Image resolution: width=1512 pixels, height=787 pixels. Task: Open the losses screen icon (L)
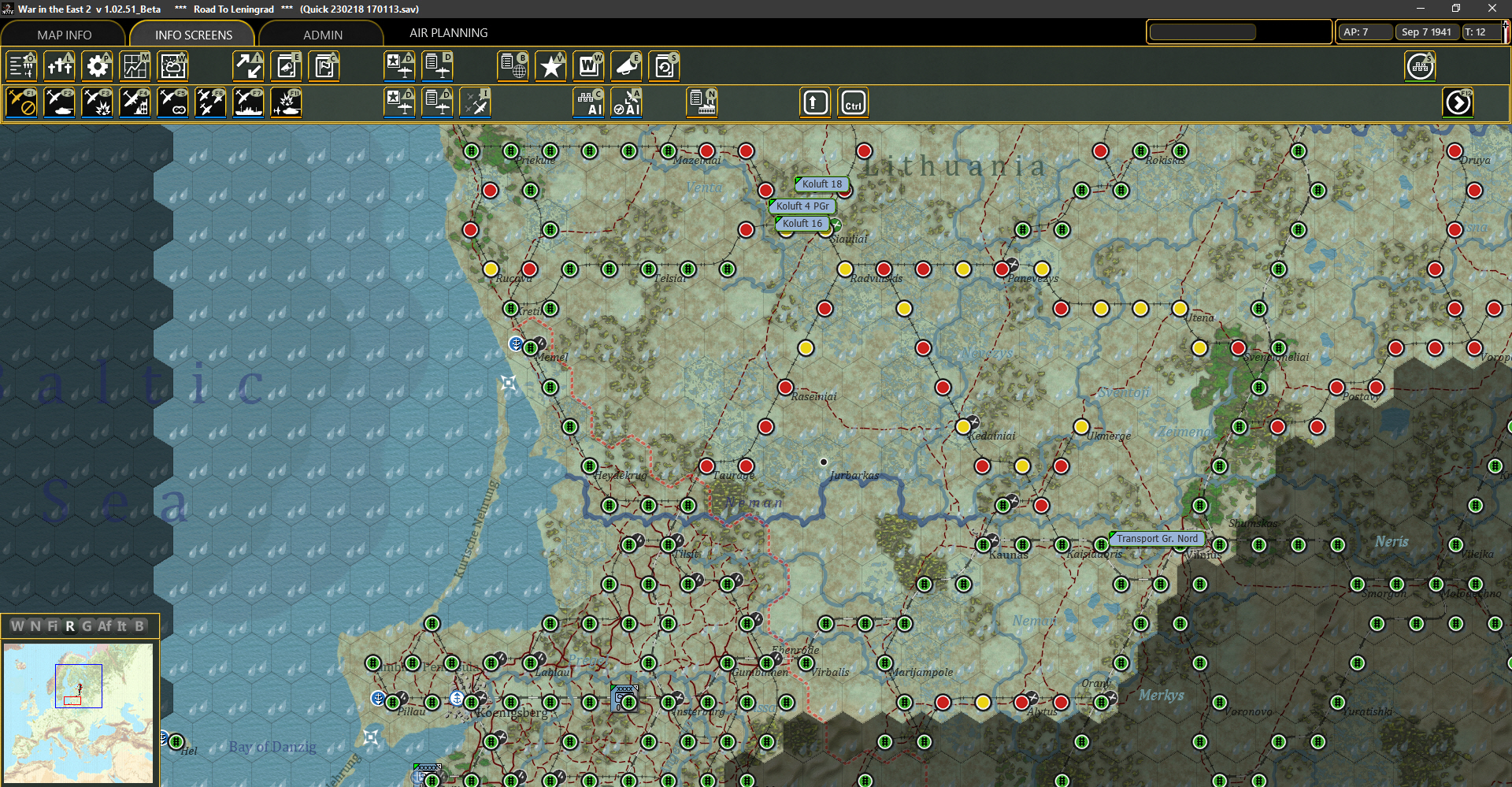tap(60, 66)
